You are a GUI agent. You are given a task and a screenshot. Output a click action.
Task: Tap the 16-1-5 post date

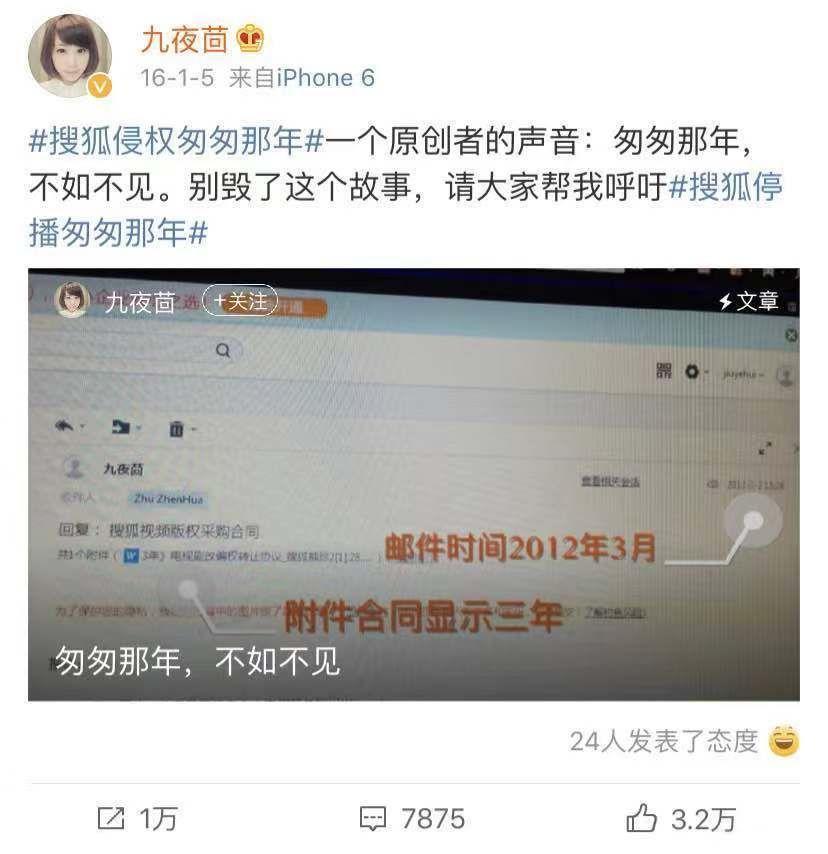177,78
